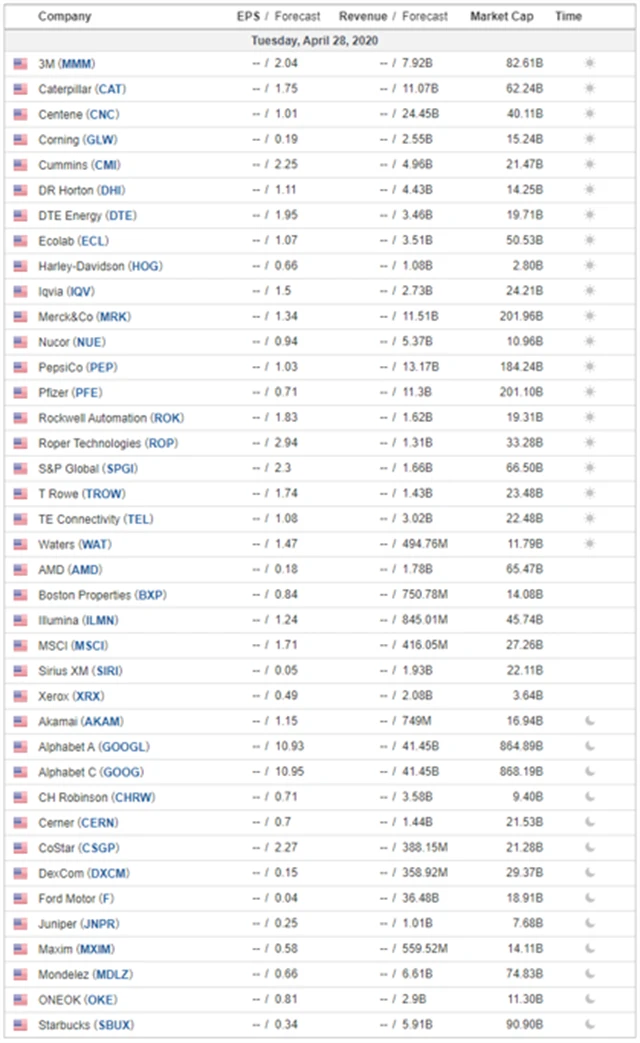Click the US flag beside Xerox
The height and width of the screenshot is (1043, 640).
tap(20, 696)
